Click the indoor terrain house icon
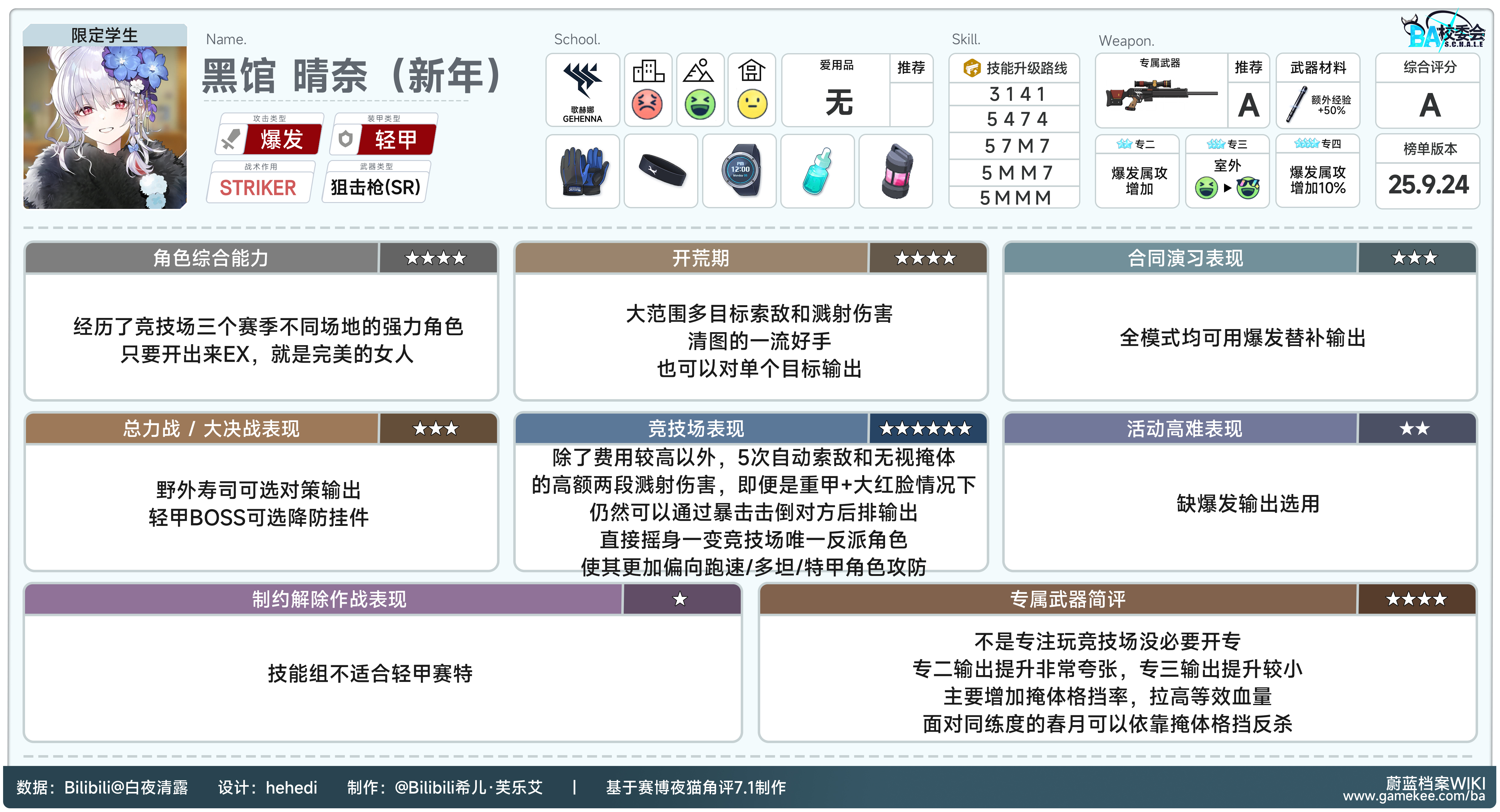Image resolution: width=1500 pixels, height=812 pixels. click(x=751, y=71)
